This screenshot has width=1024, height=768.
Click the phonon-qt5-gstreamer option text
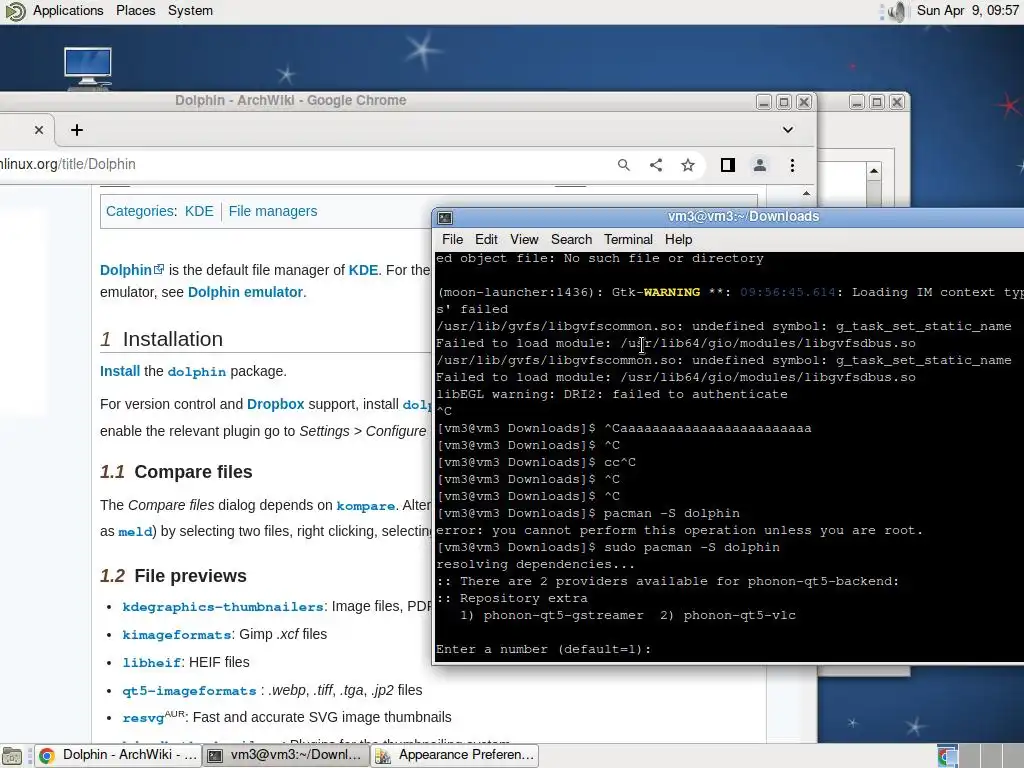pos(563,615)
